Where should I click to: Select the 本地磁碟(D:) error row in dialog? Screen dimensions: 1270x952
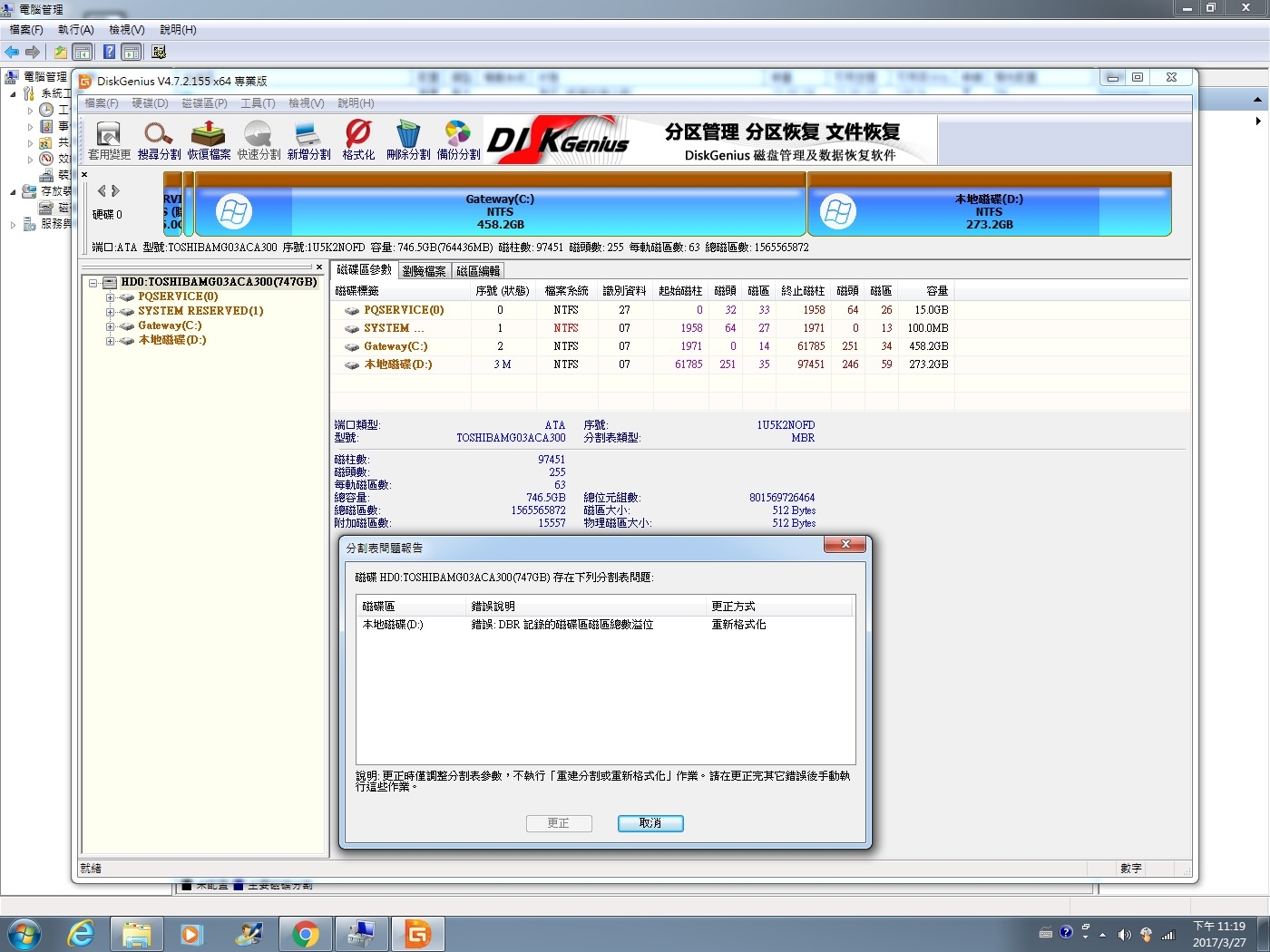[605, 625]
